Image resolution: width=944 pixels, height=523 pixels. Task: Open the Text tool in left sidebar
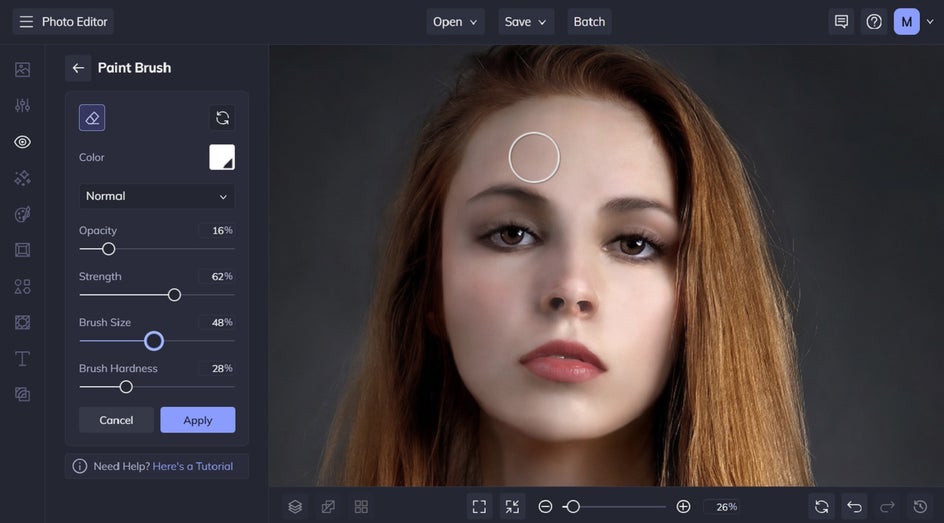22,358
